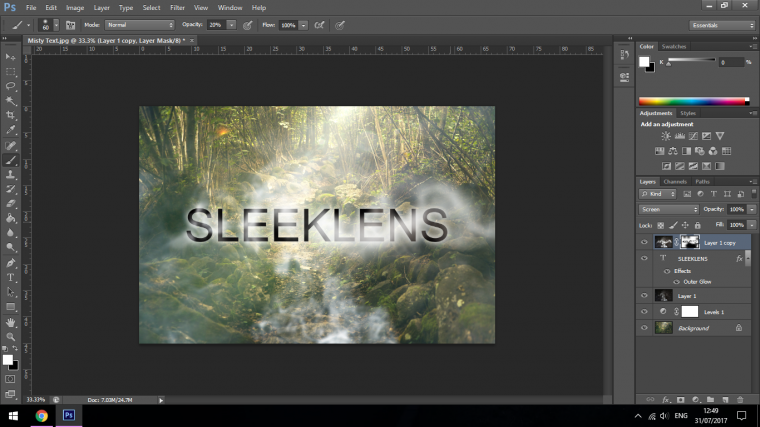The width and height of the screenshot is (760, 427).
Task: Open the Layer menu
Action: pos(101,8)
